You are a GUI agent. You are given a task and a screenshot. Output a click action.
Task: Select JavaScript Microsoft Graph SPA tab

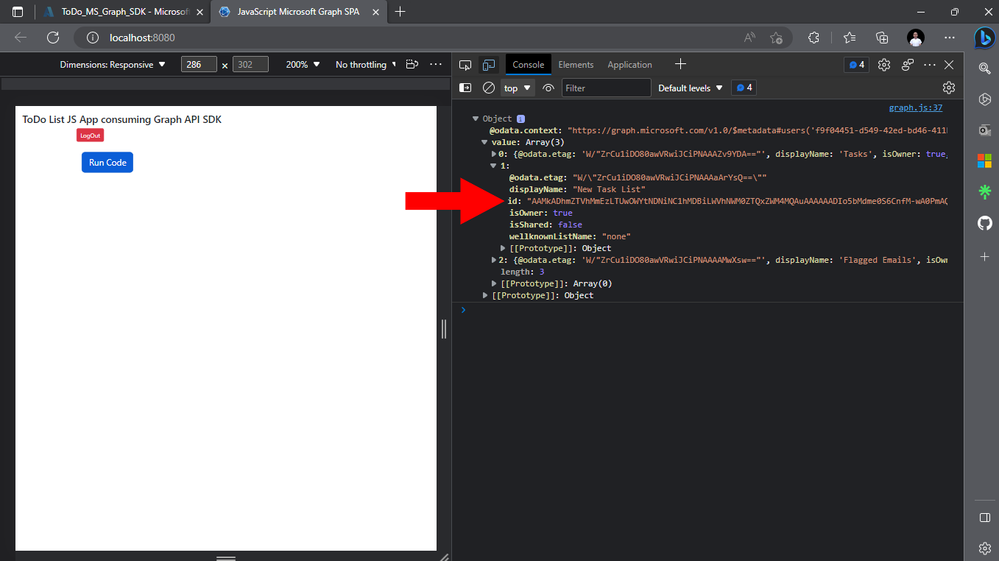[298, 11]
